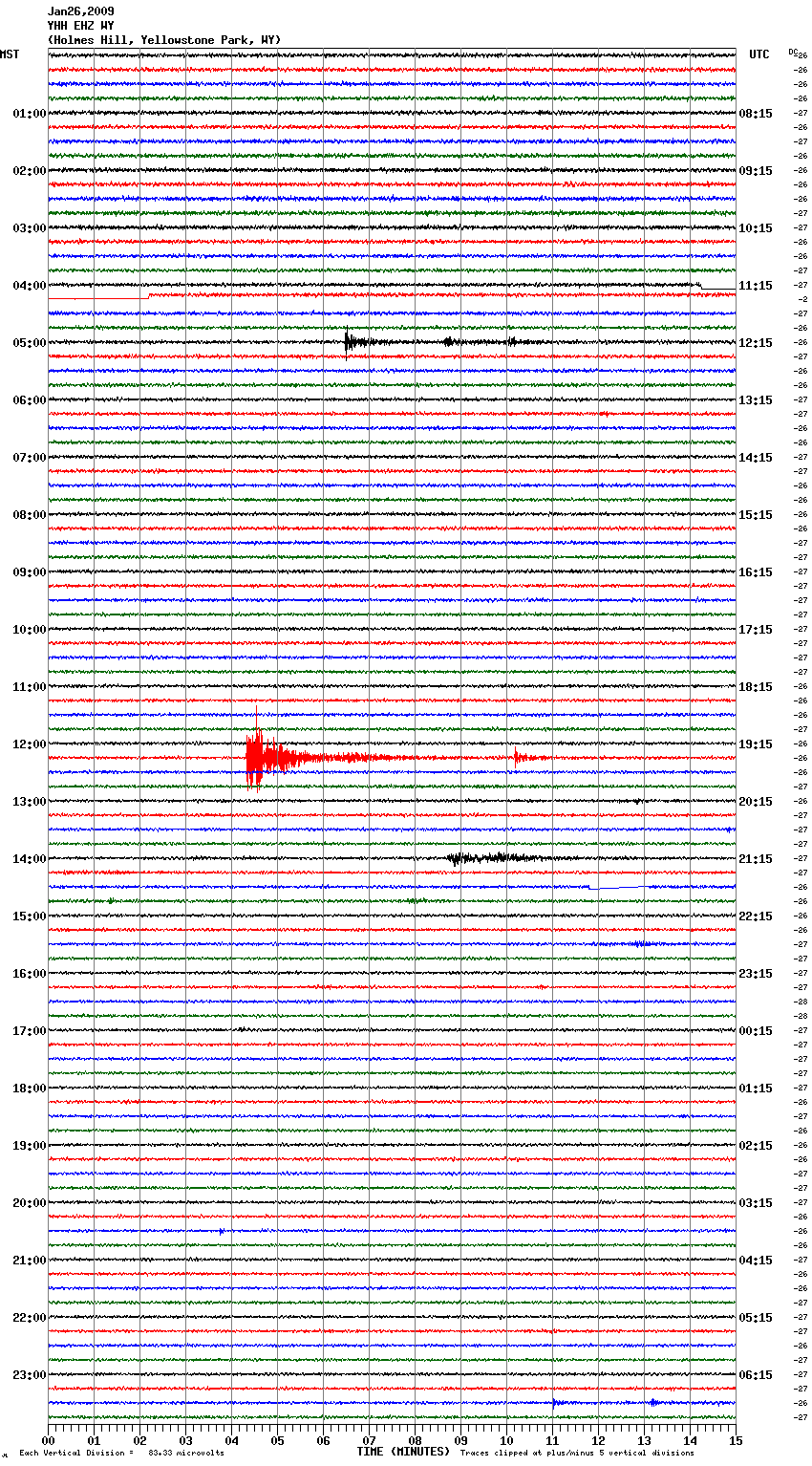812x1466 pixels.
Task: Select the 14:00 MST hour label
Action: pyautogui.click(x=30, y=859)
